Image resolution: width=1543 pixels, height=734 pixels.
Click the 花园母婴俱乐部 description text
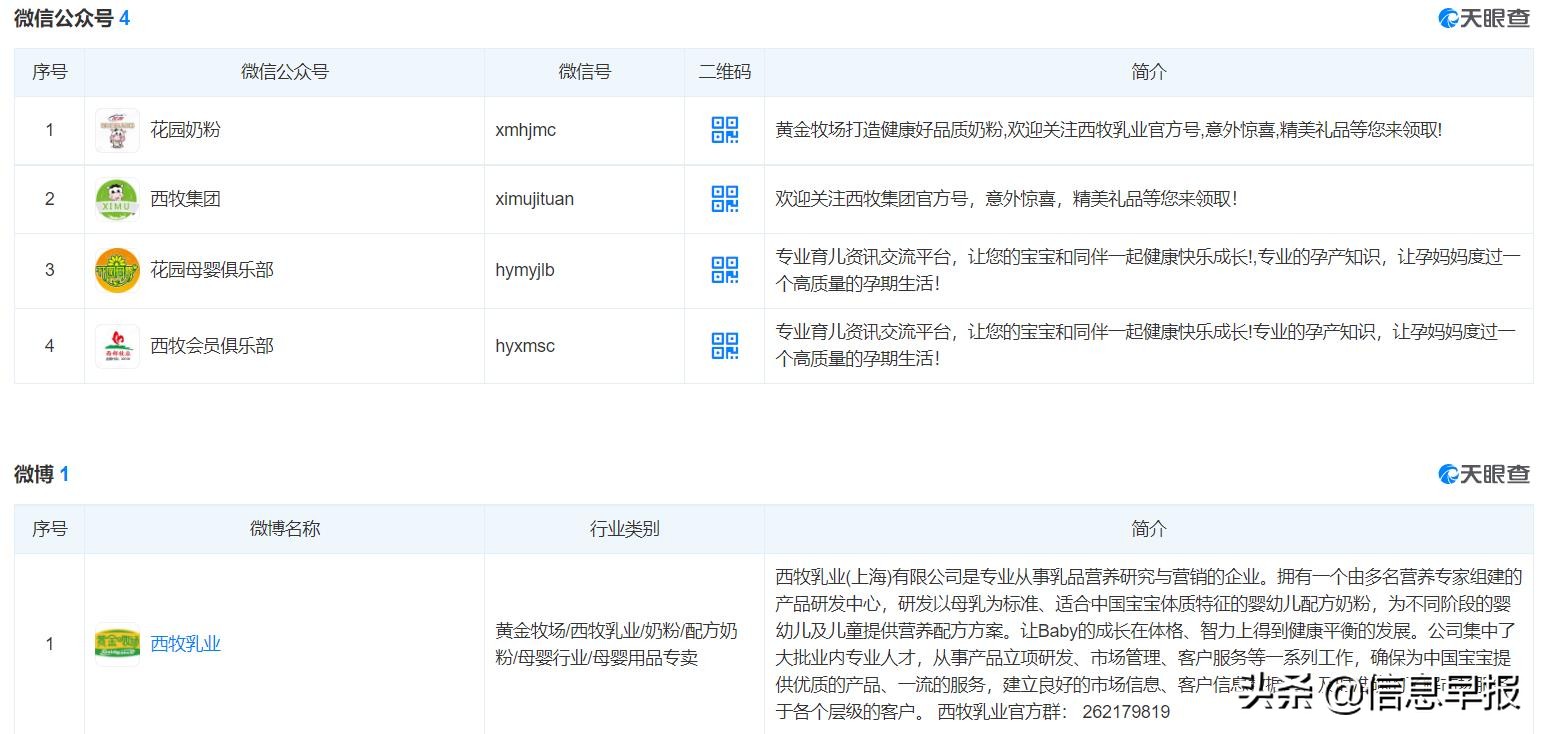1147,270
